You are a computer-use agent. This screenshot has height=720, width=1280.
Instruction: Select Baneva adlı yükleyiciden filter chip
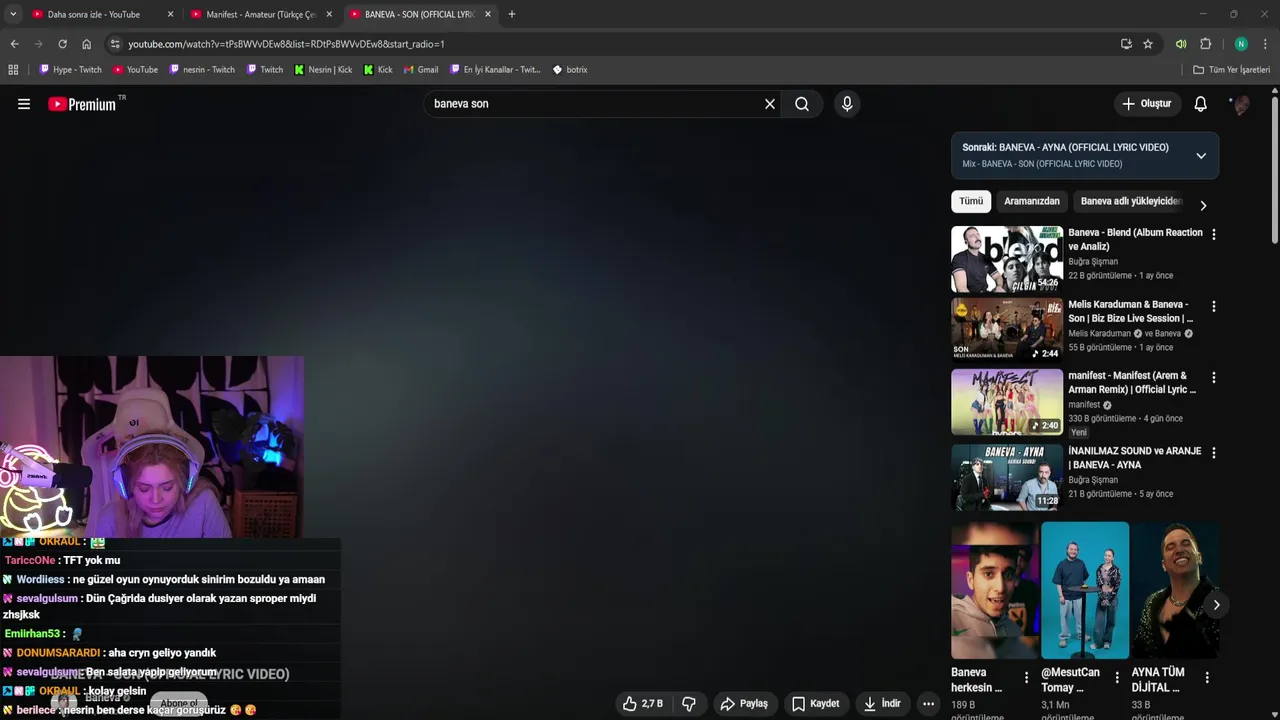[x=1131, y=201]
